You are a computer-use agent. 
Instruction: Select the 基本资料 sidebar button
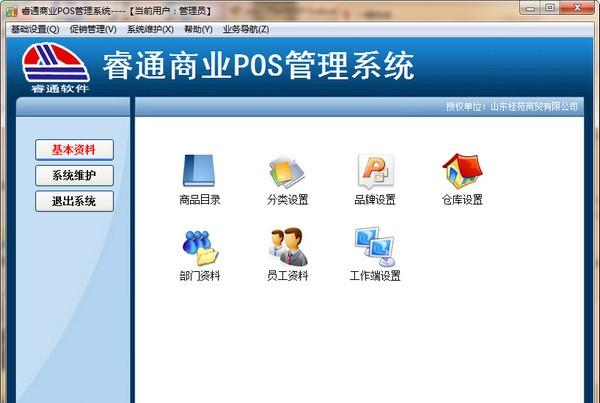pyautogui.click(x=74, y=150)
